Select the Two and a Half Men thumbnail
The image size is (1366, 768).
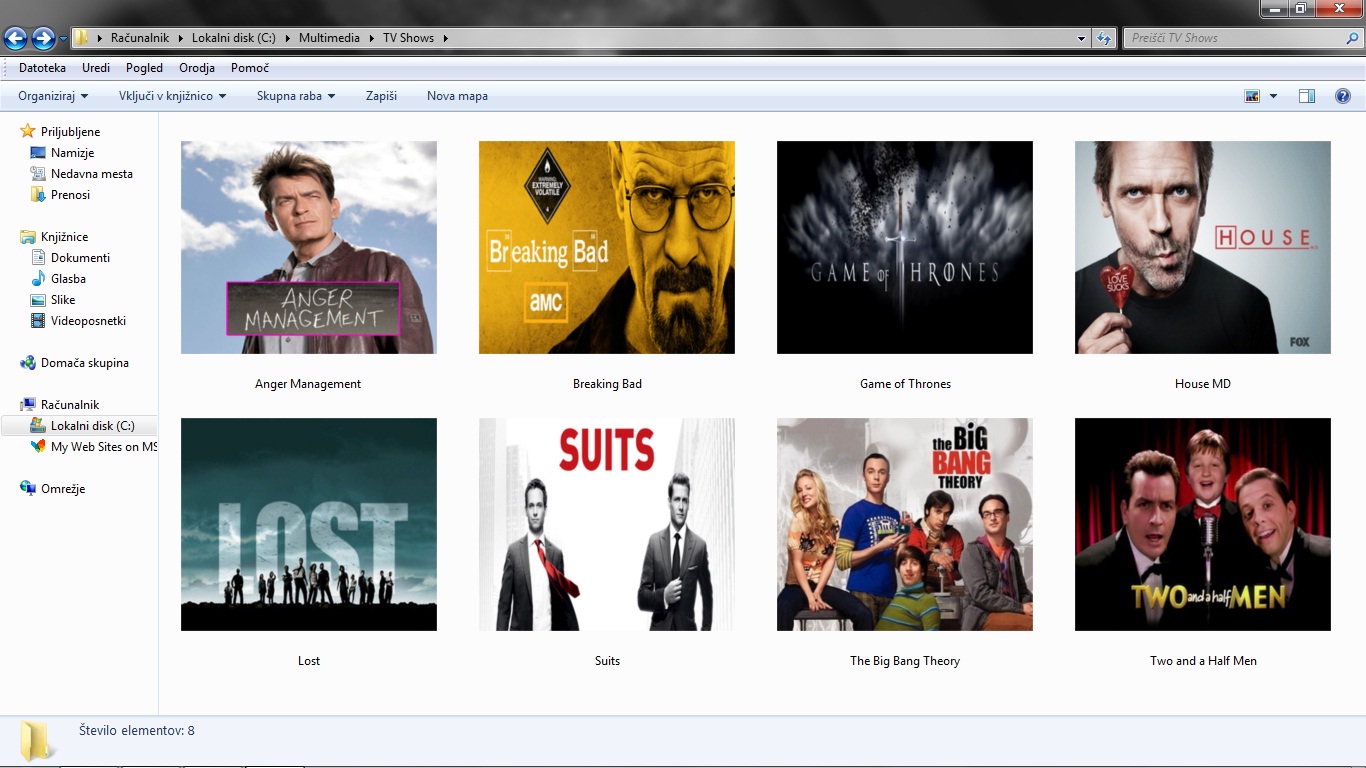coord(1203,524)
